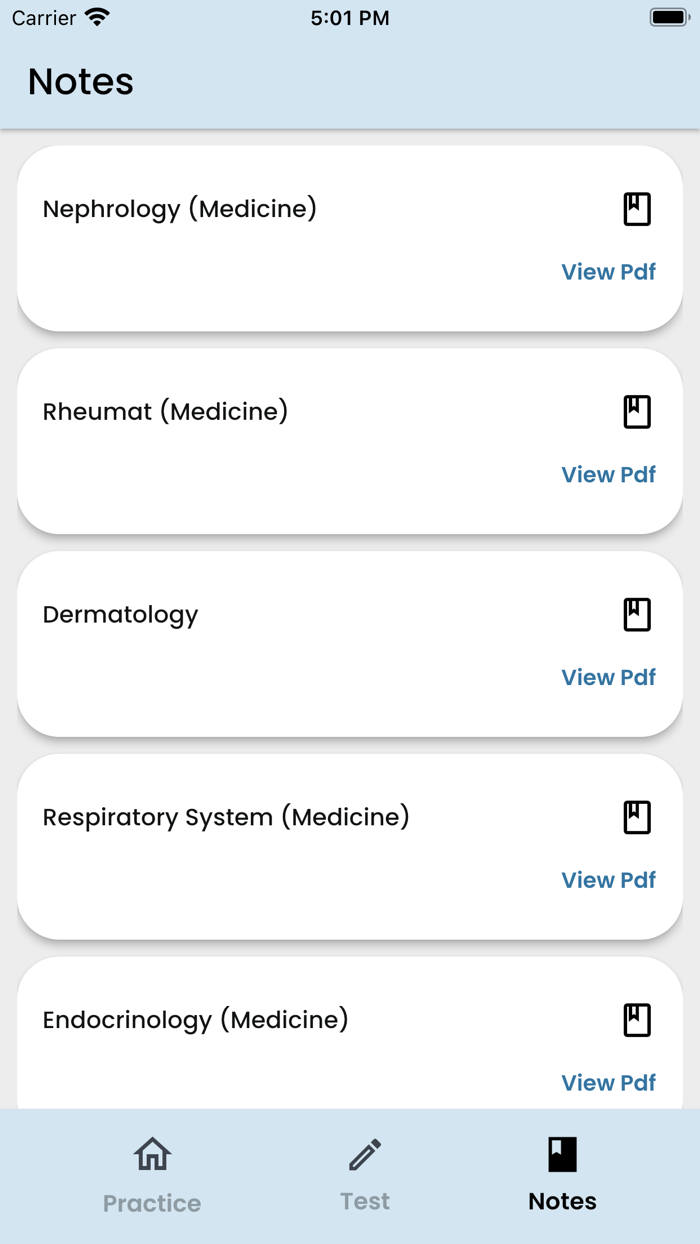Bookmark the Rheumat (Medicine) notes

[637, 411]
